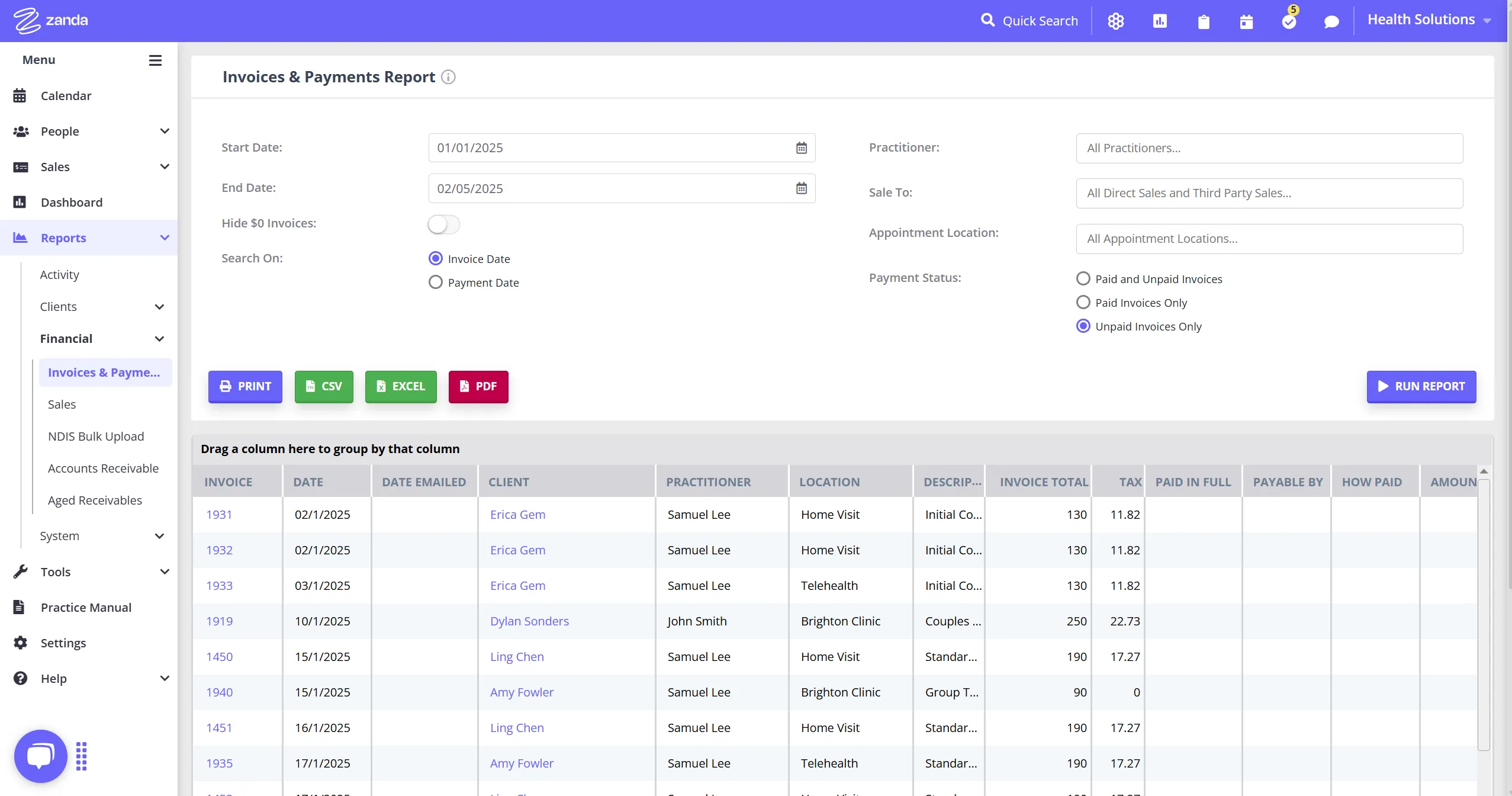The height and width of the screenshot is (796, 1512).
Task: Open the apps grid icon in header
Action: tap(1115, 21)
